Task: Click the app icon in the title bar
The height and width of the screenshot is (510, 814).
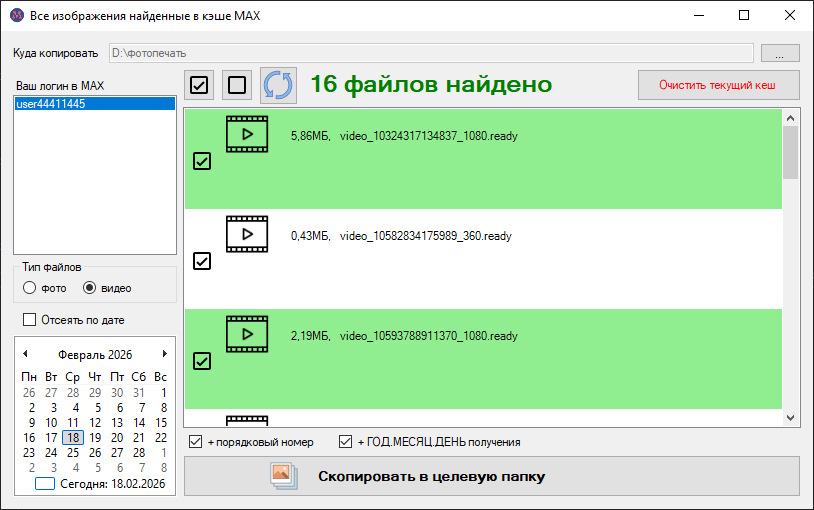Action: [x=15, y=15]
